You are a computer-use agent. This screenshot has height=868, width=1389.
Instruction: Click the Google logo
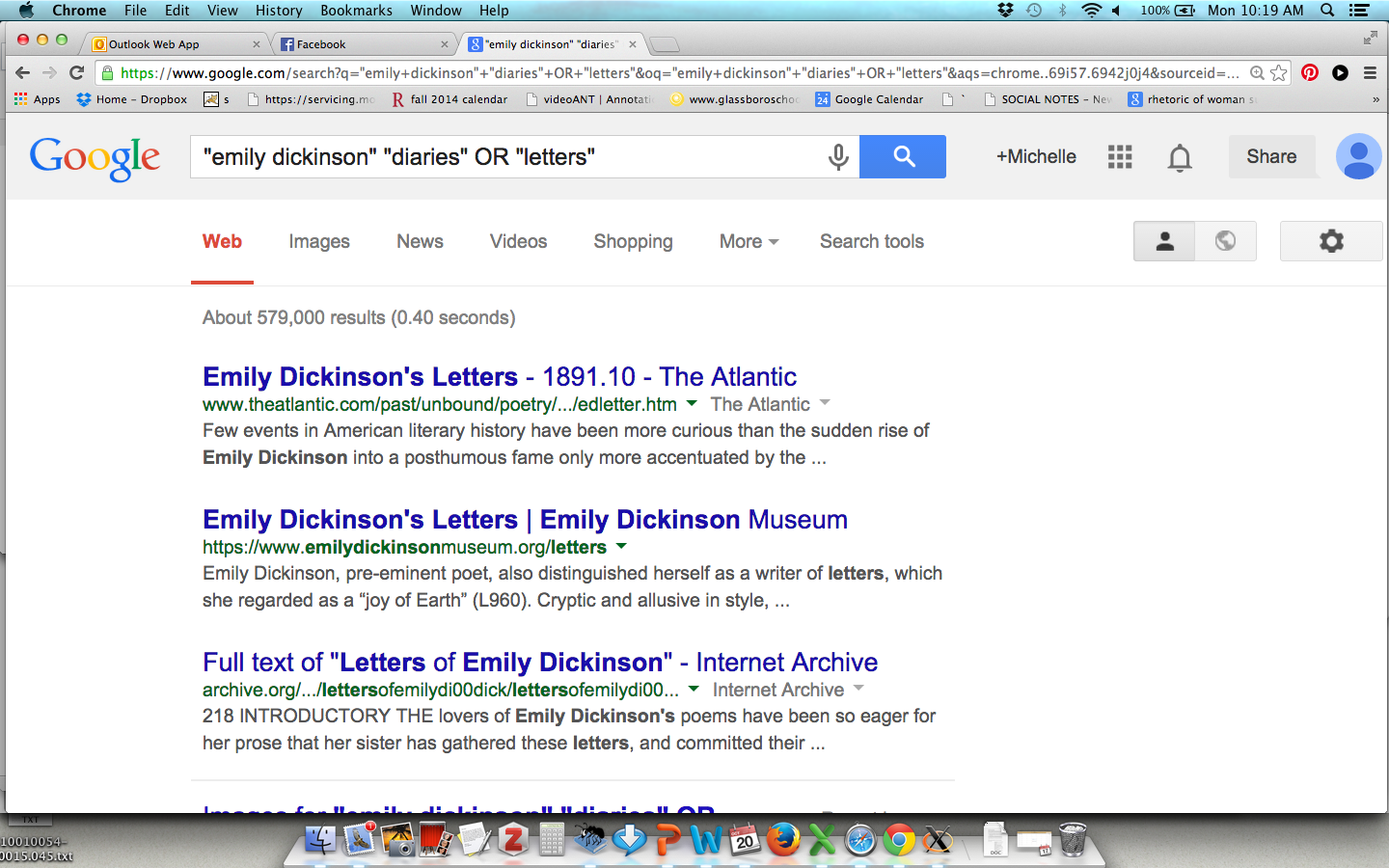tap(95, 158)
